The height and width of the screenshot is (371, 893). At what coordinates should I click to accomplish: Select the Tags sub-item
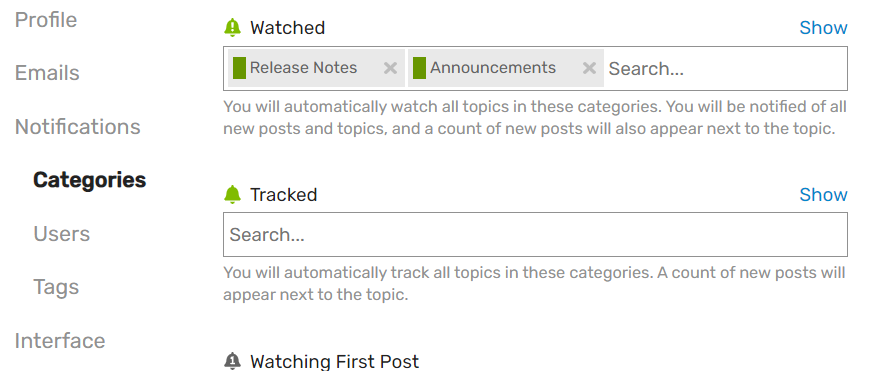pos(56,287)
